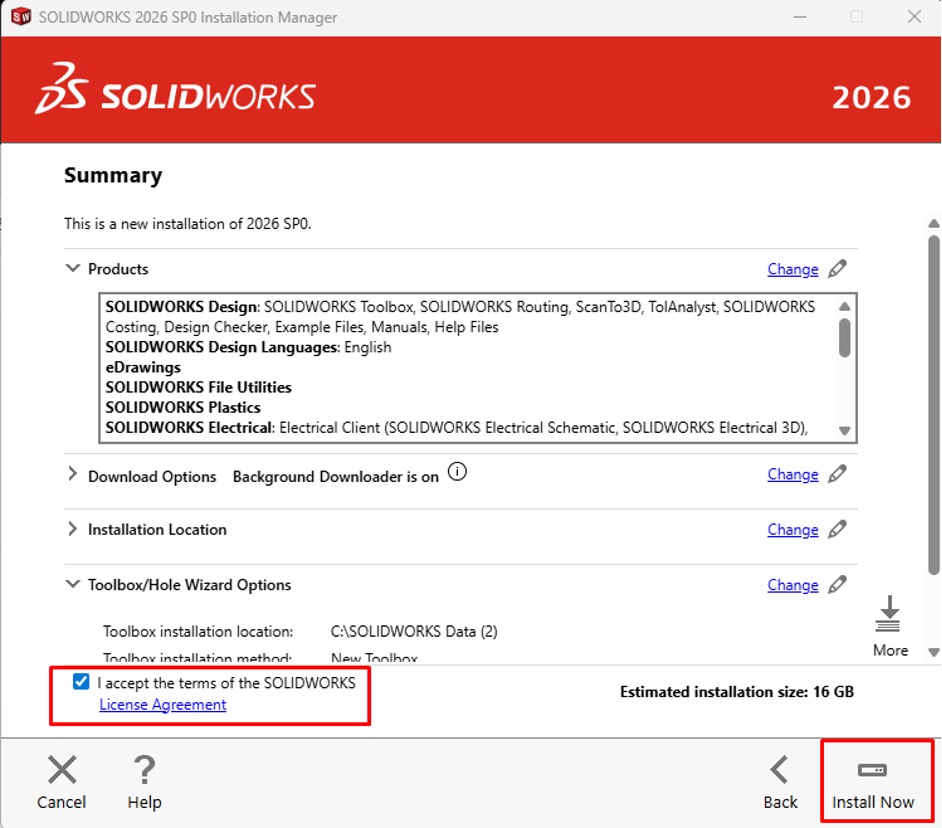
Task: Click the eDrawings product entry
Action: [143, 367]
